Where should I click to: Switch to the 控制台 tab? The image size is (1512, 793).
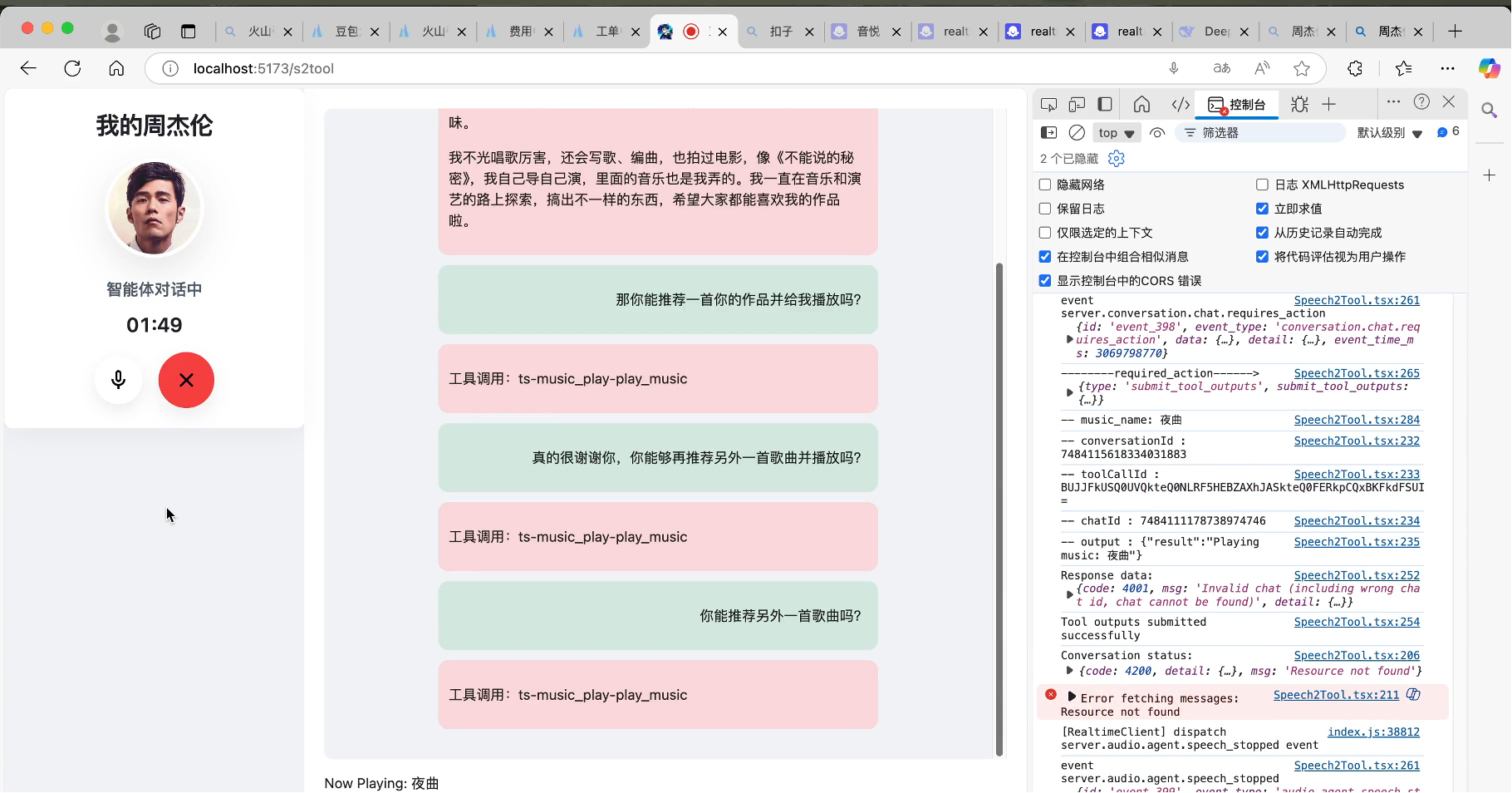[1238, 105]
